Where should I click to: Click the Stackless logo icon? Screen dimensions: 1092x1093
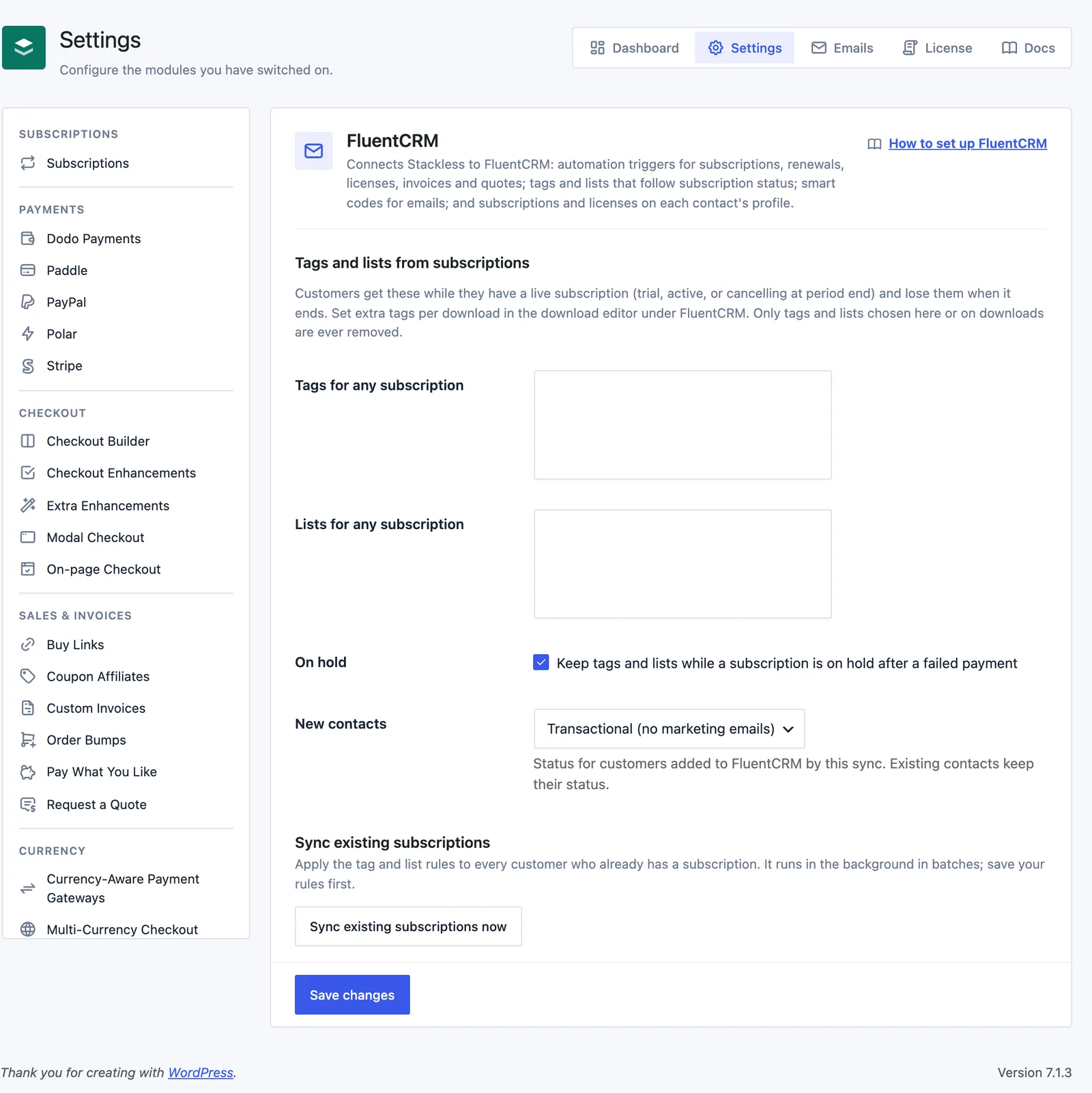(x=24, y=48)
